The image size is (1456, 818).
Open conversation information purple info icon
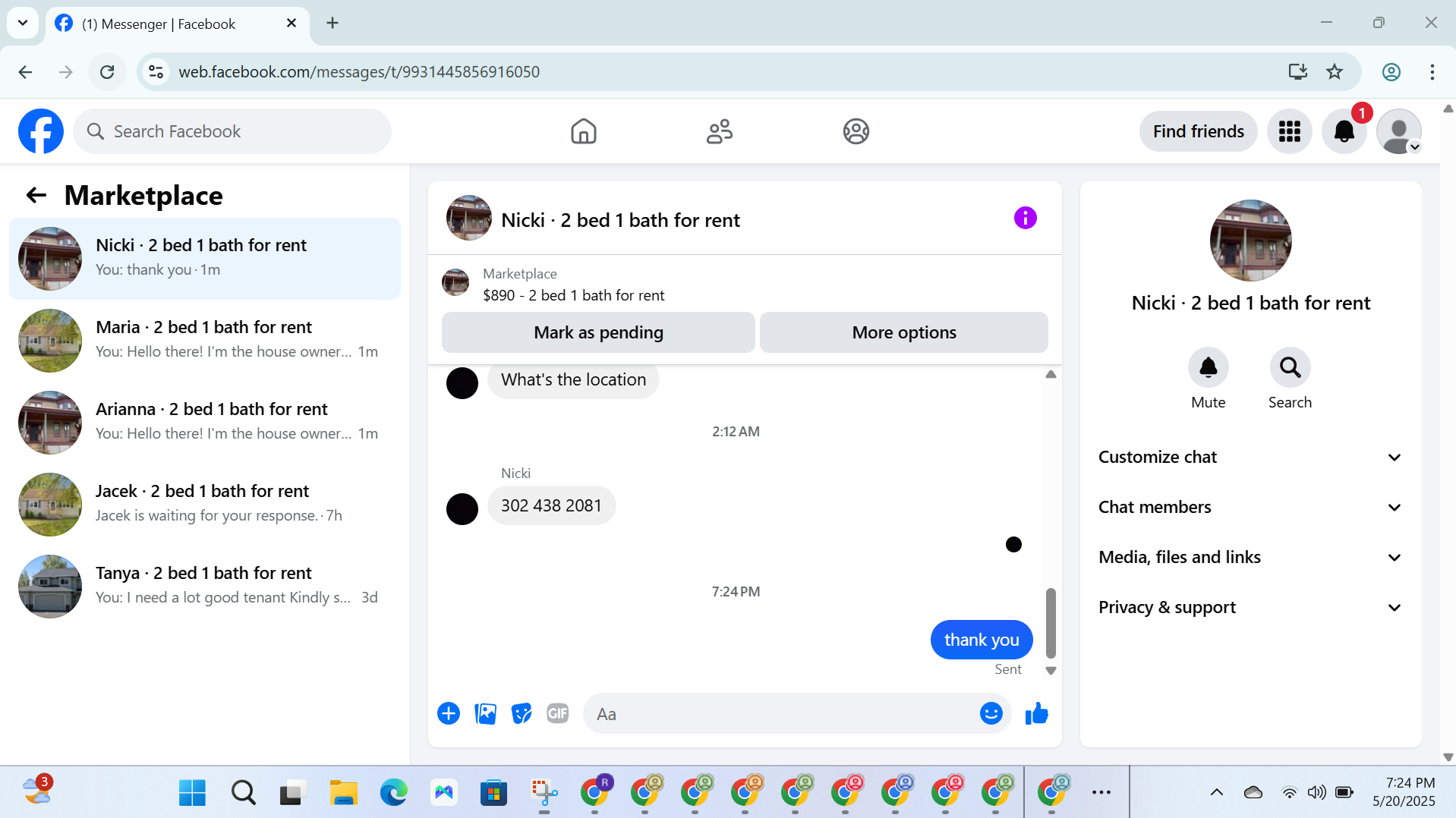[1025, 219]
